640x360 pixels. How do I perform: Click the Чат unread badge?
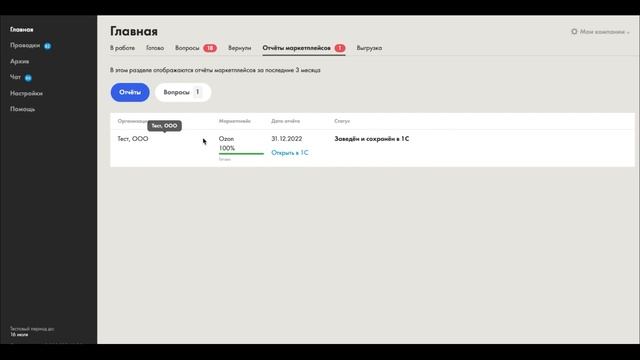(x=28, y=78)
